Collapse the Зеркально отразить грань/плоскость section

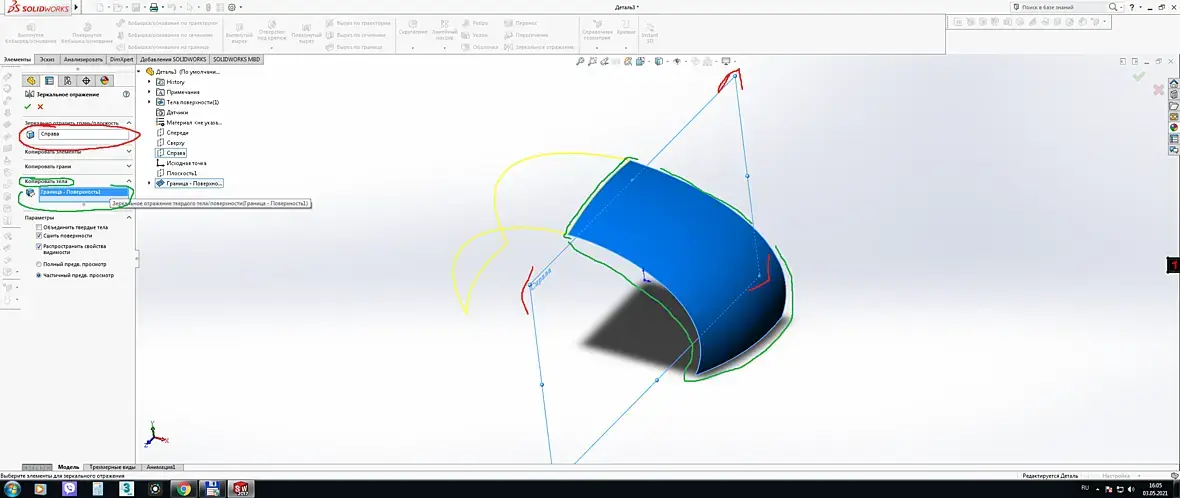coord(129,123)
